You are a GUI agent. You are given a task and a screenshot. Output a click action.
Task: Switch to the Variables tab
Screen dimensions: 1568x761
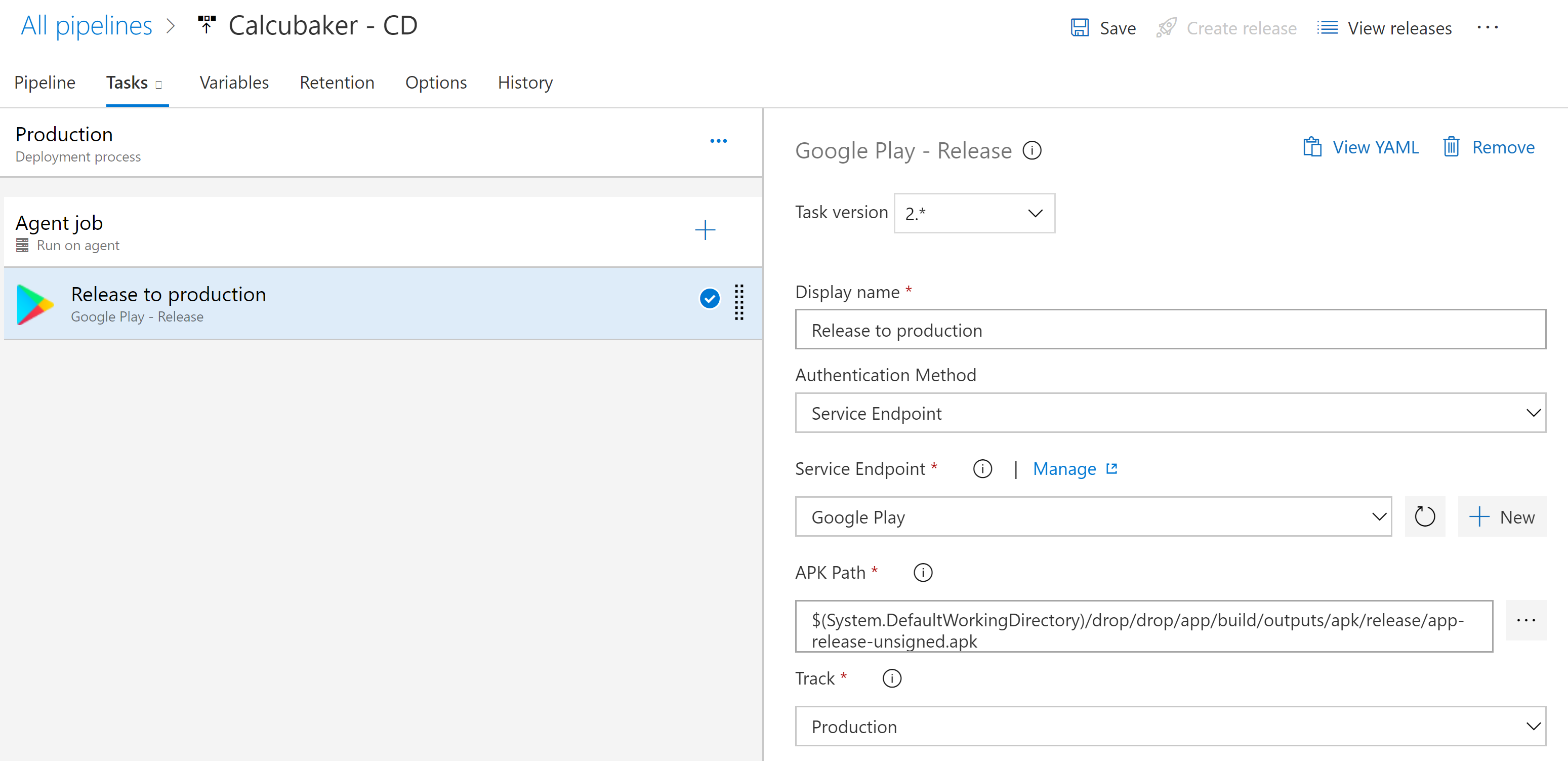point(234,83)
